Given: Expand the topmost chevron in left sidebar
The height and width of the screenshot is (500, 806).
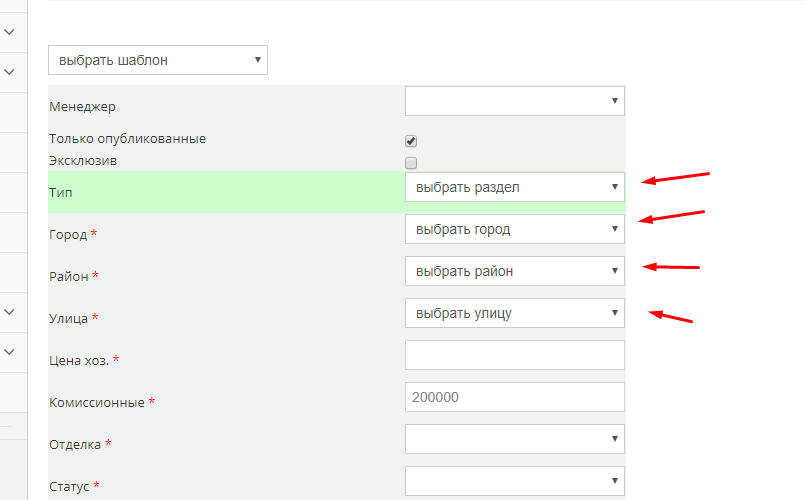Looking at the screenshot, I should point(9,32).
